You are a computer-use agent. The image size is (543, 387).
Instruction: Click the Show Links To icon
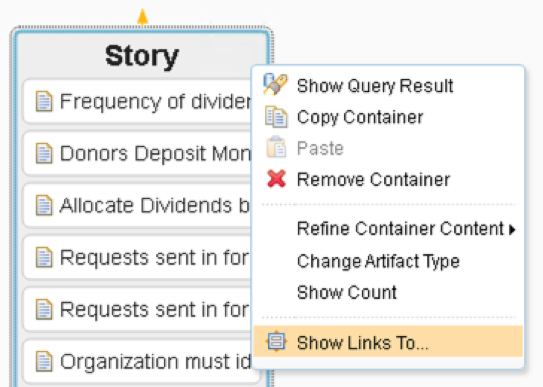pyautogui.click(x=276, y=341)
